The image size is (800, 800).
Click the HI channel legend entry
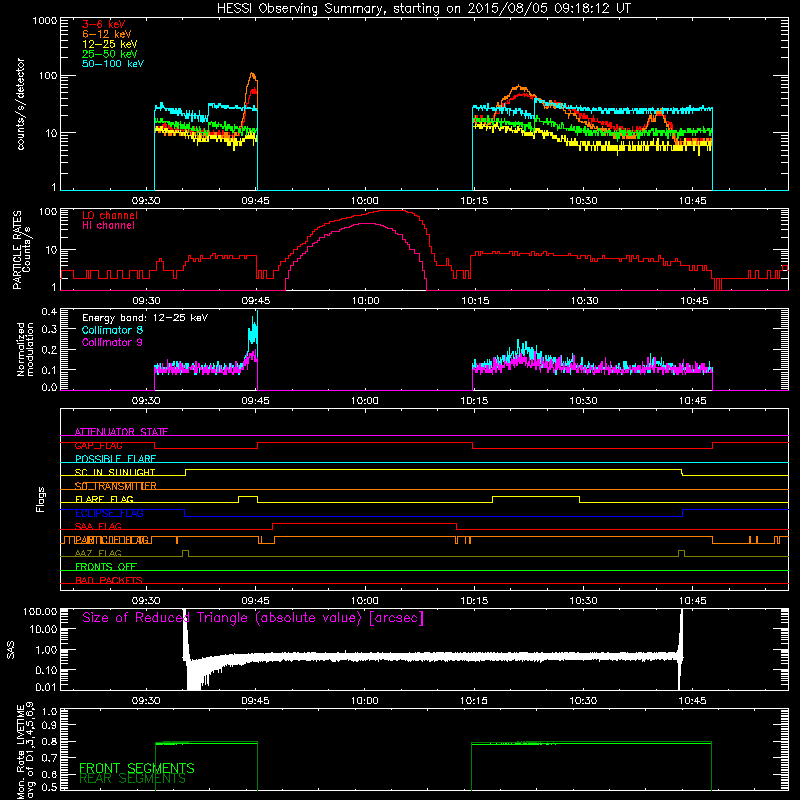tap(108, 226)
